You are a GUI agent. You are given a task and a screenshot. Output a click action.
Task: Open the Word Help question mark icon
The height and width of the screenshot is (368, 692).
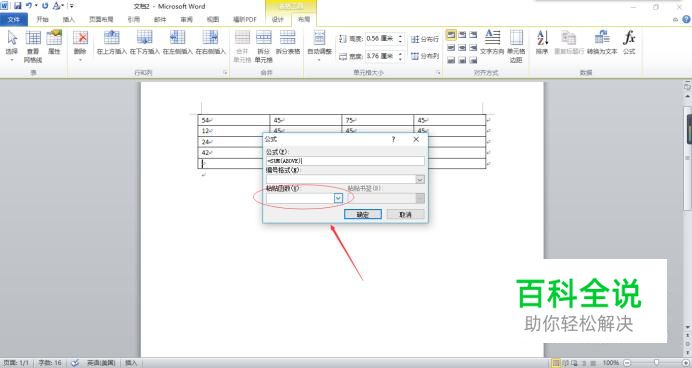(x=686, y=19)
